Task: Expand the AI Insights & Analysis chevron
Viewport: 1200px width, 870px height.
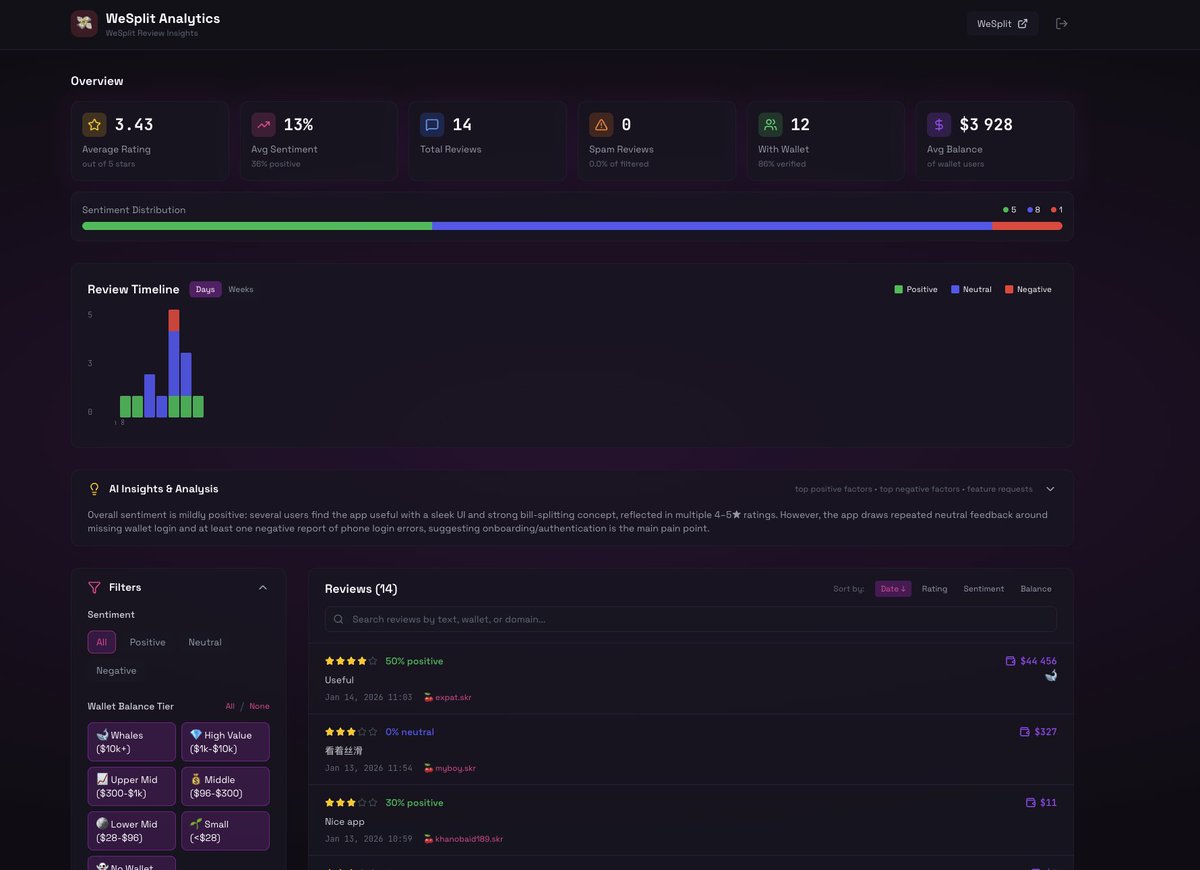Action: coord(1050,489)
